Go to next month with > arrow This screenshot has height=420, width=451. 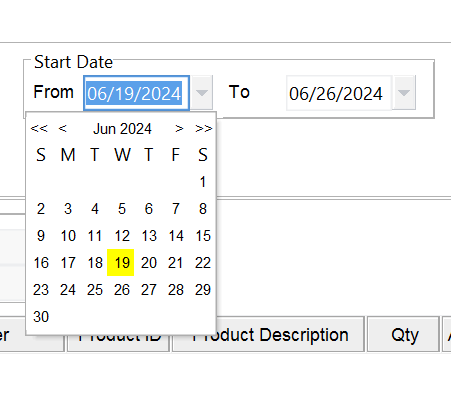point(179,128)
